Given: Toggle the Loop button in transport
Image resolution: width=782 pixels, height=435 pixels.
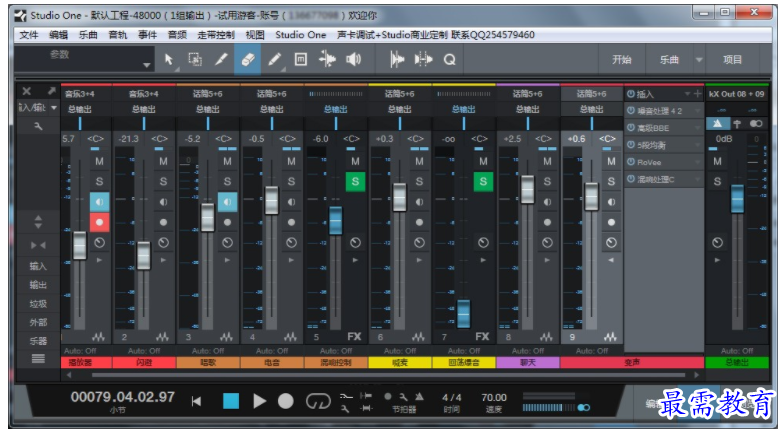Looking at the screenshot, I should coord(318,401).
